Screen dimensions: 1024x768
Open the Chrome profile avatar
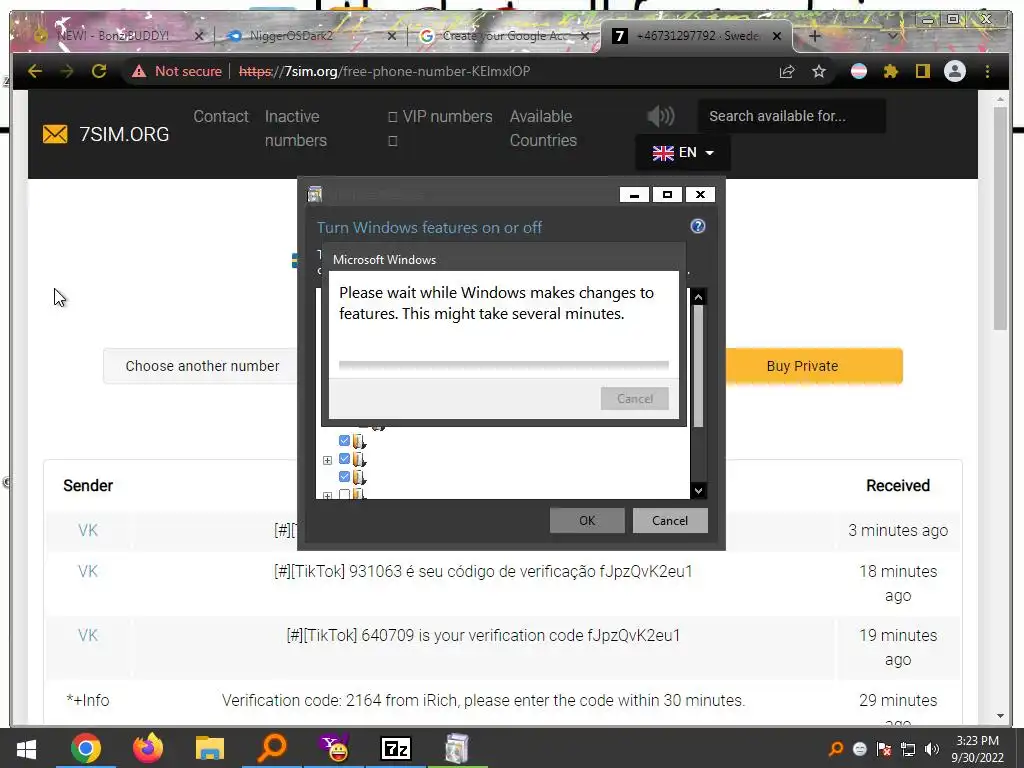[x=955, y=71]
